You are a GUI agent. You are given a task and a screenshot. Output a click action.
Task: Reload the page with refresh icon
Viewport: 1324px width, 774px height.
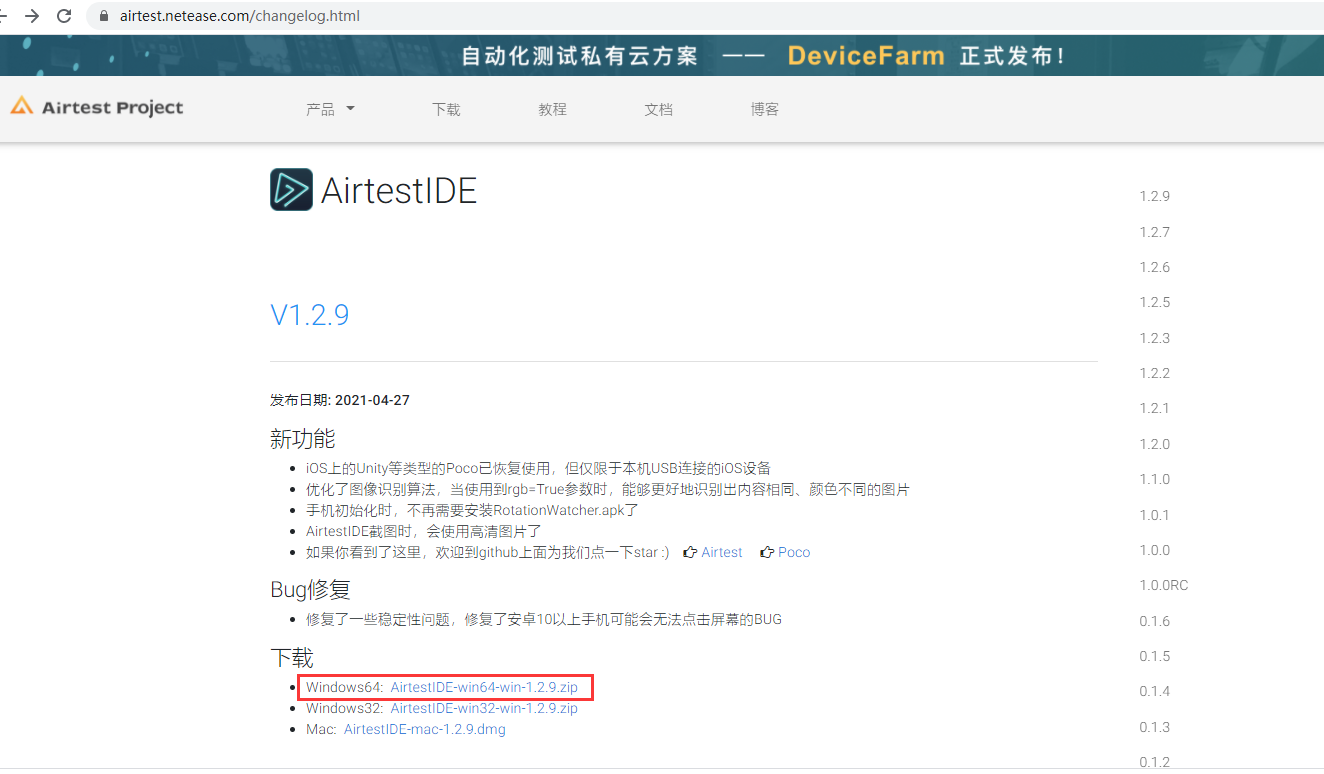64,16
